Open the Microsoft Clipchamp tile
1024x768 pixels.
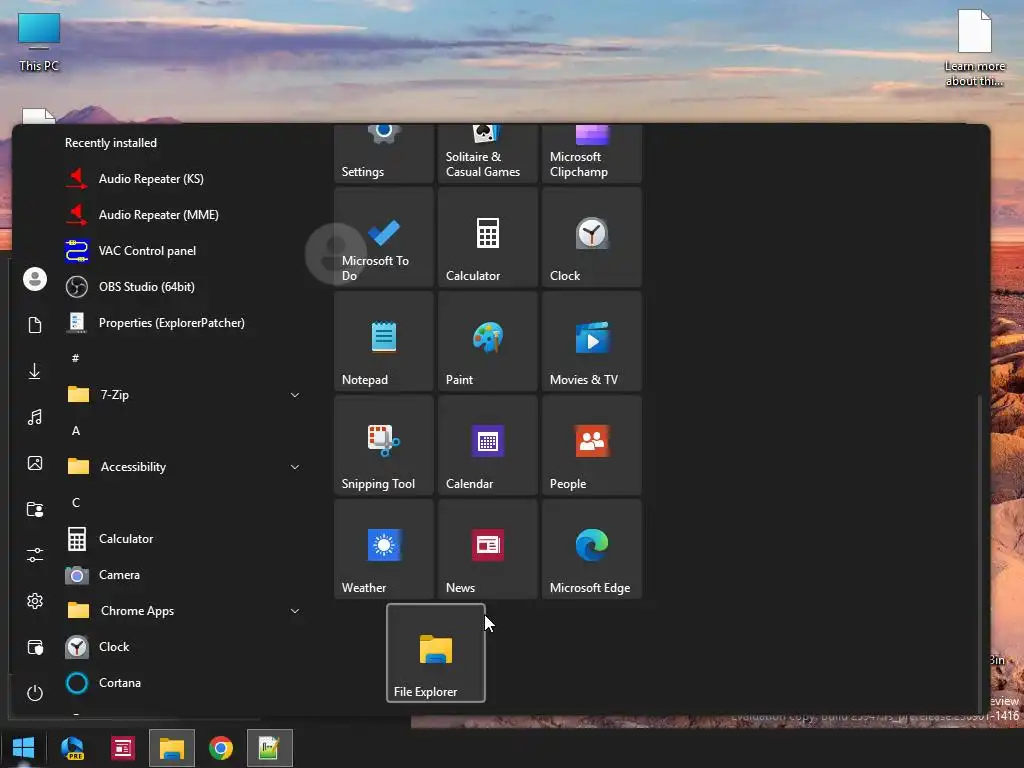pyautogui.click(x=592, y=153)
